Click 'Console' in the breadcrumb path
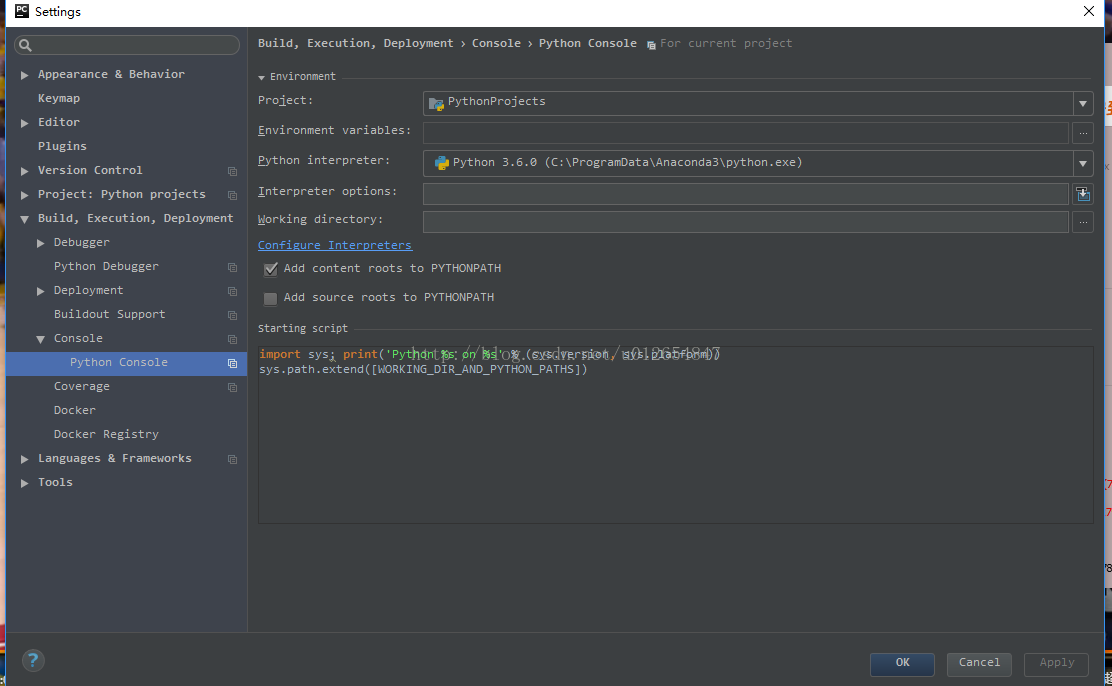Image resolution: width=1112 pixels, height=686 pixels. (496, 43)
